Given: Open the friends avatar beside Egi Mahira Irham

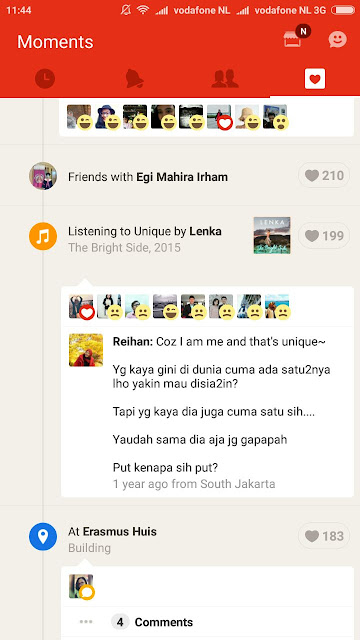Looking at the screenshot, I should click(43, 176).
